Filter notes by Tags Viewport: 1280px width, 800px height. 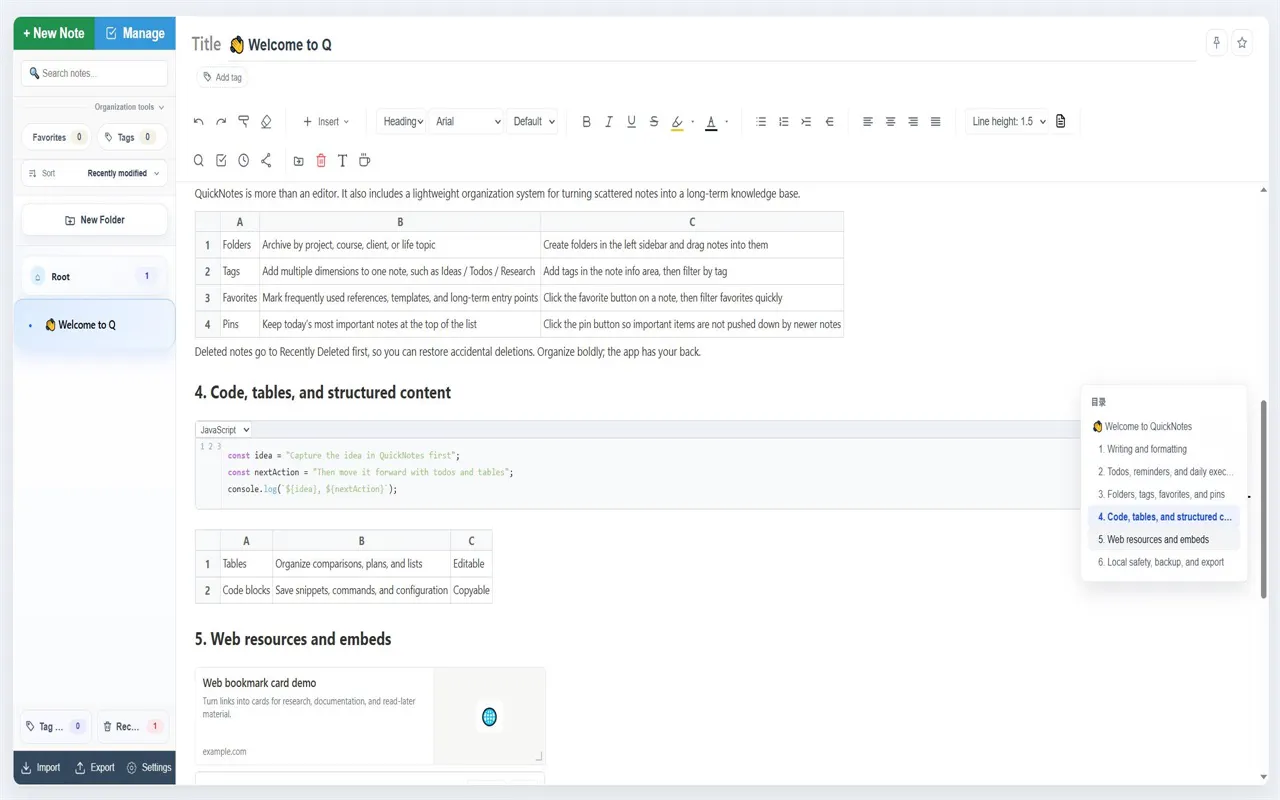click(x=131, y=137)
